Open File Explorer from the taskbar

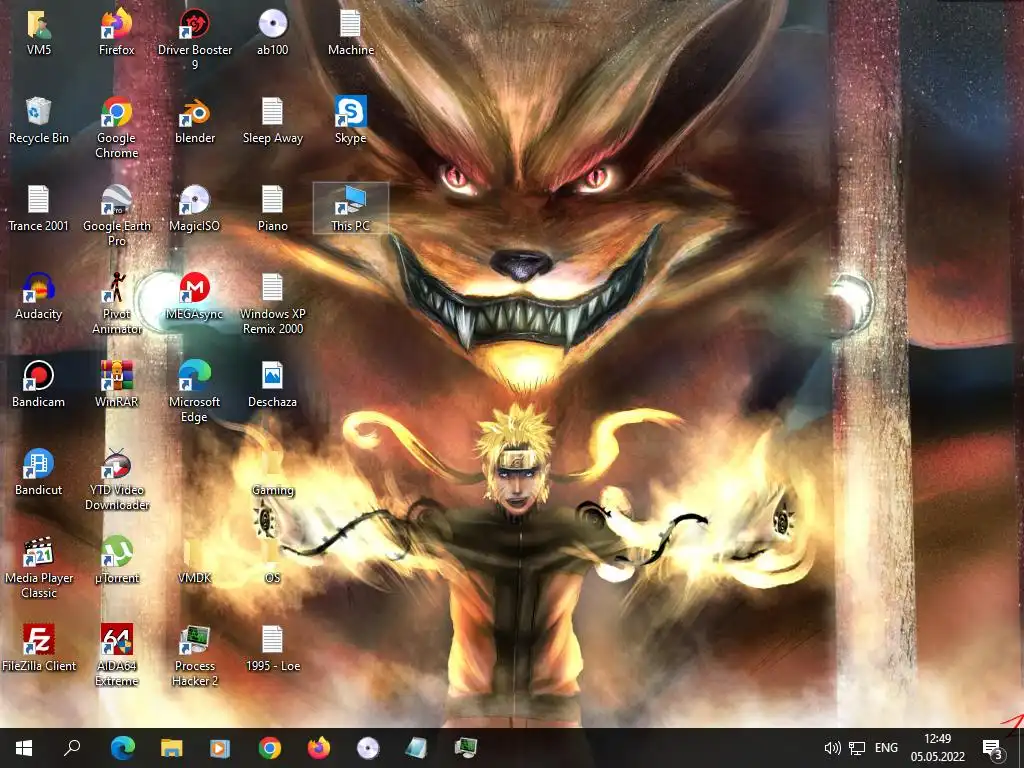coord(171,748)
